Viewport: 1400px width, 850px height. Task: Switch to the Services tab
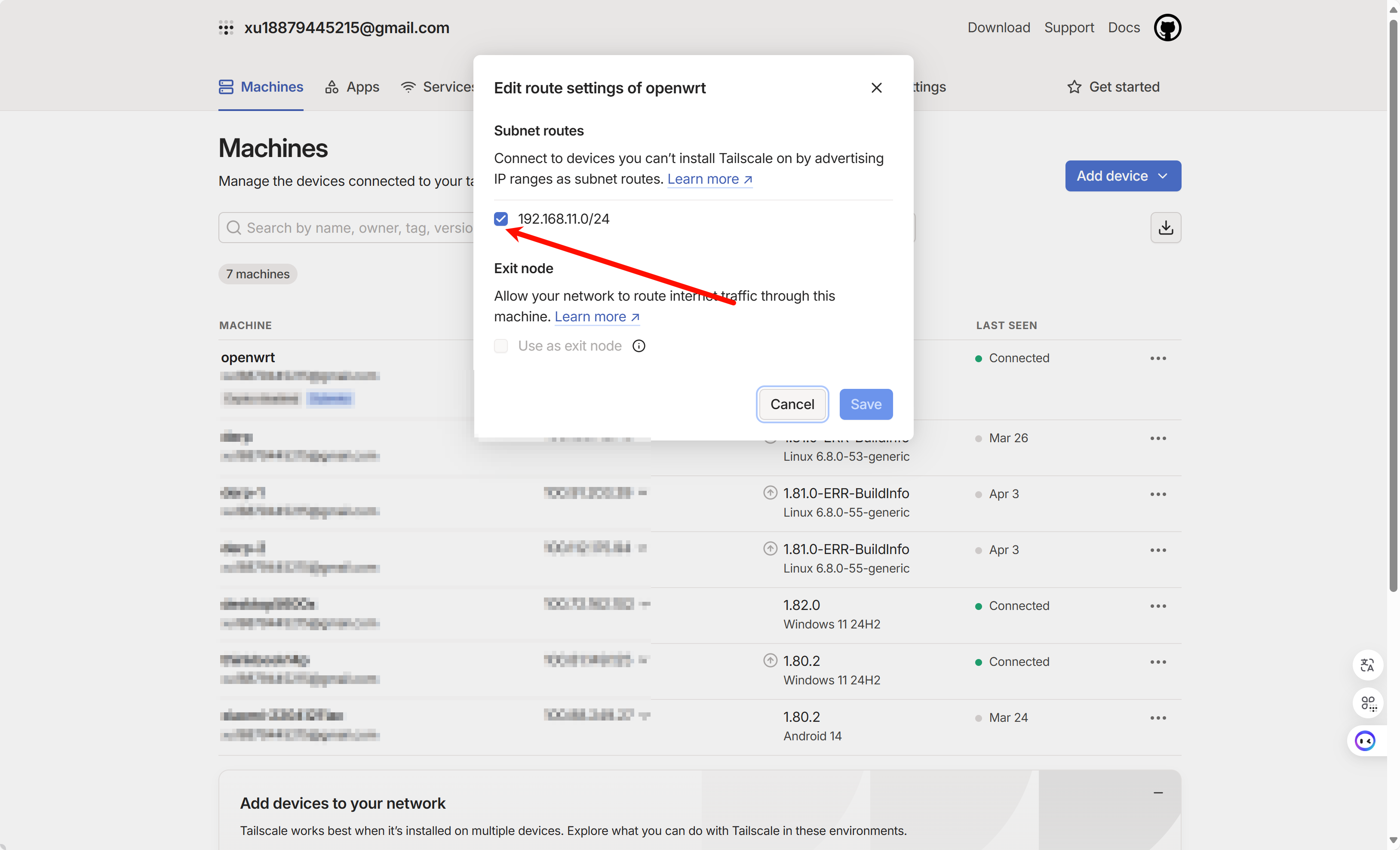[x=438, y=86]
